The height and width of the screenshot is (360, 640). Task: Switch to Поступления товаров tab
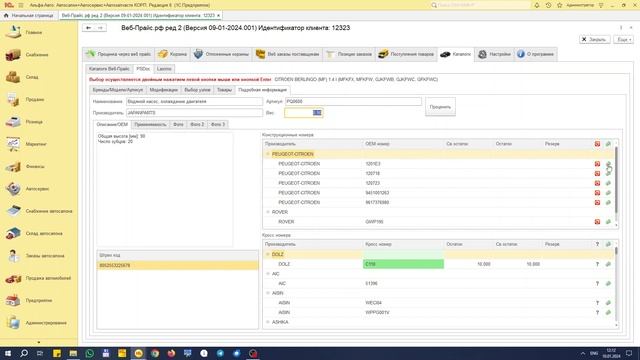click(406, 54)
